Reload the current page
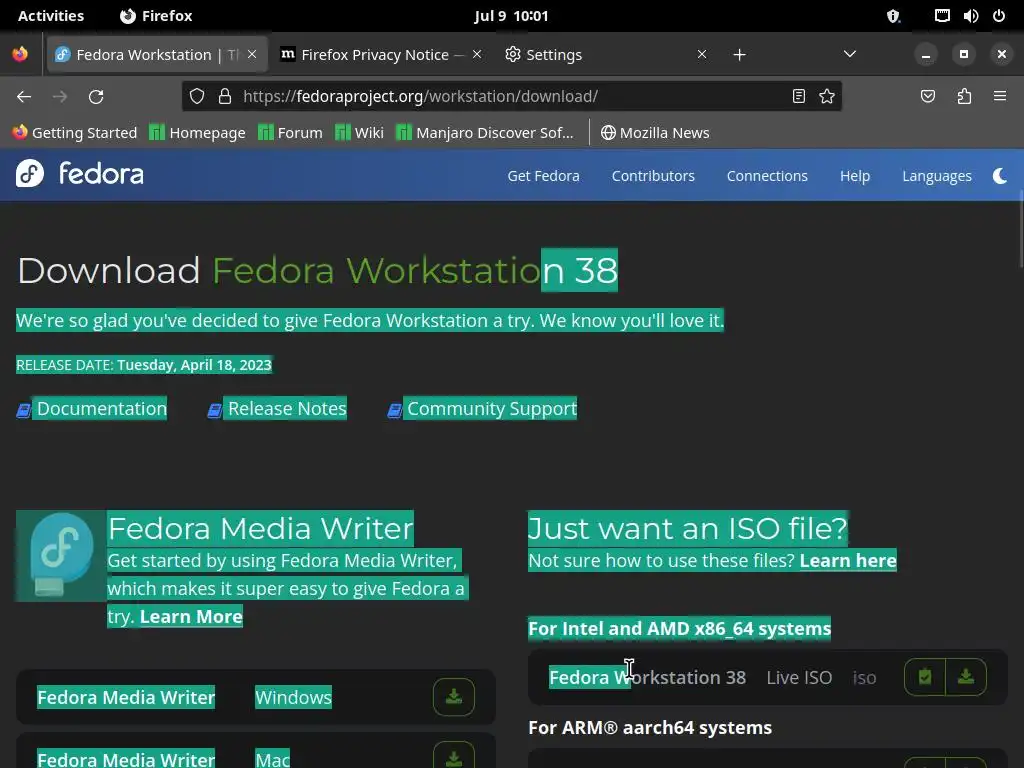 [x=96, y=97]
